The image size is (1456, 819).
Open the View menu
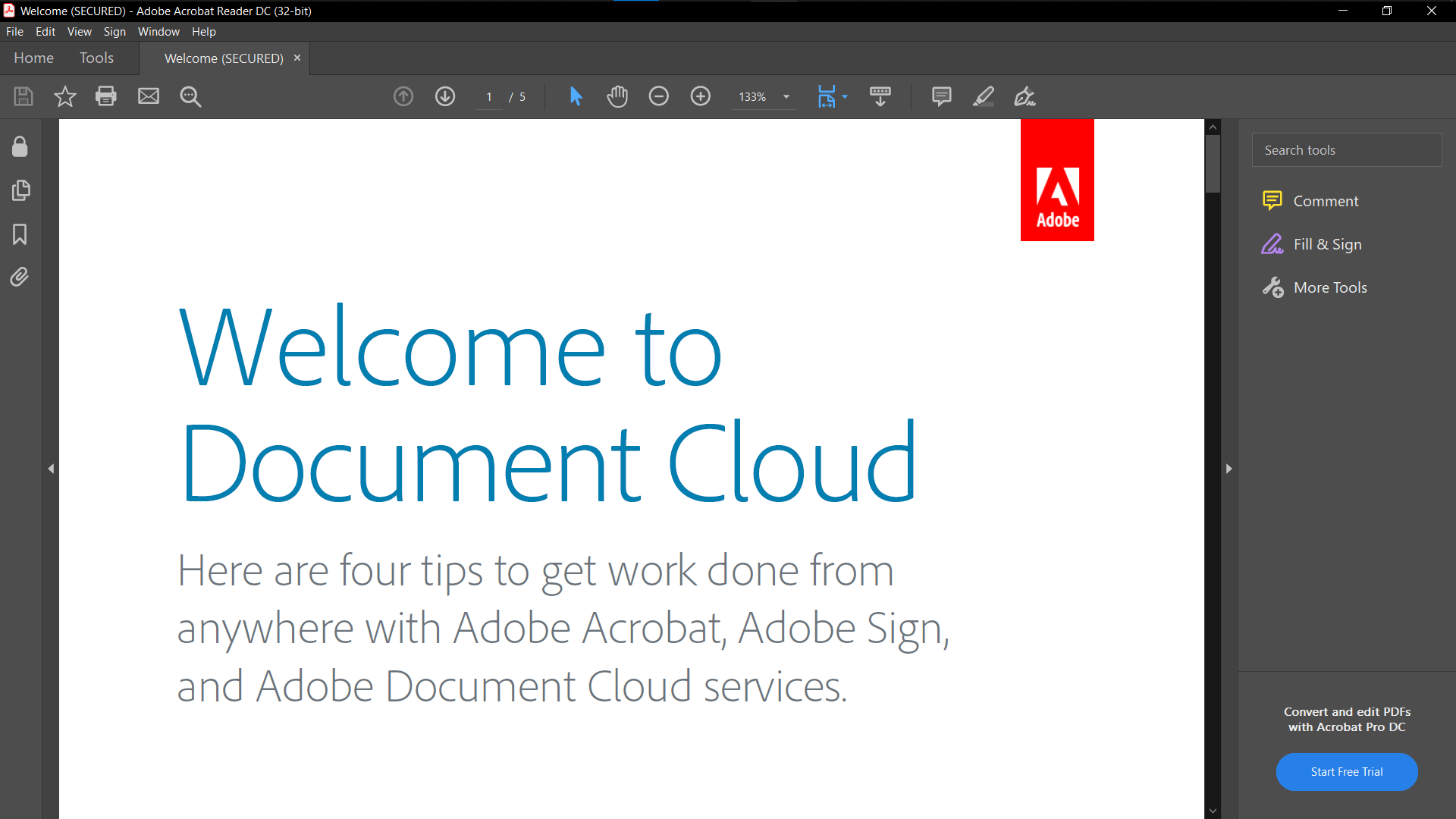point(78,31)
